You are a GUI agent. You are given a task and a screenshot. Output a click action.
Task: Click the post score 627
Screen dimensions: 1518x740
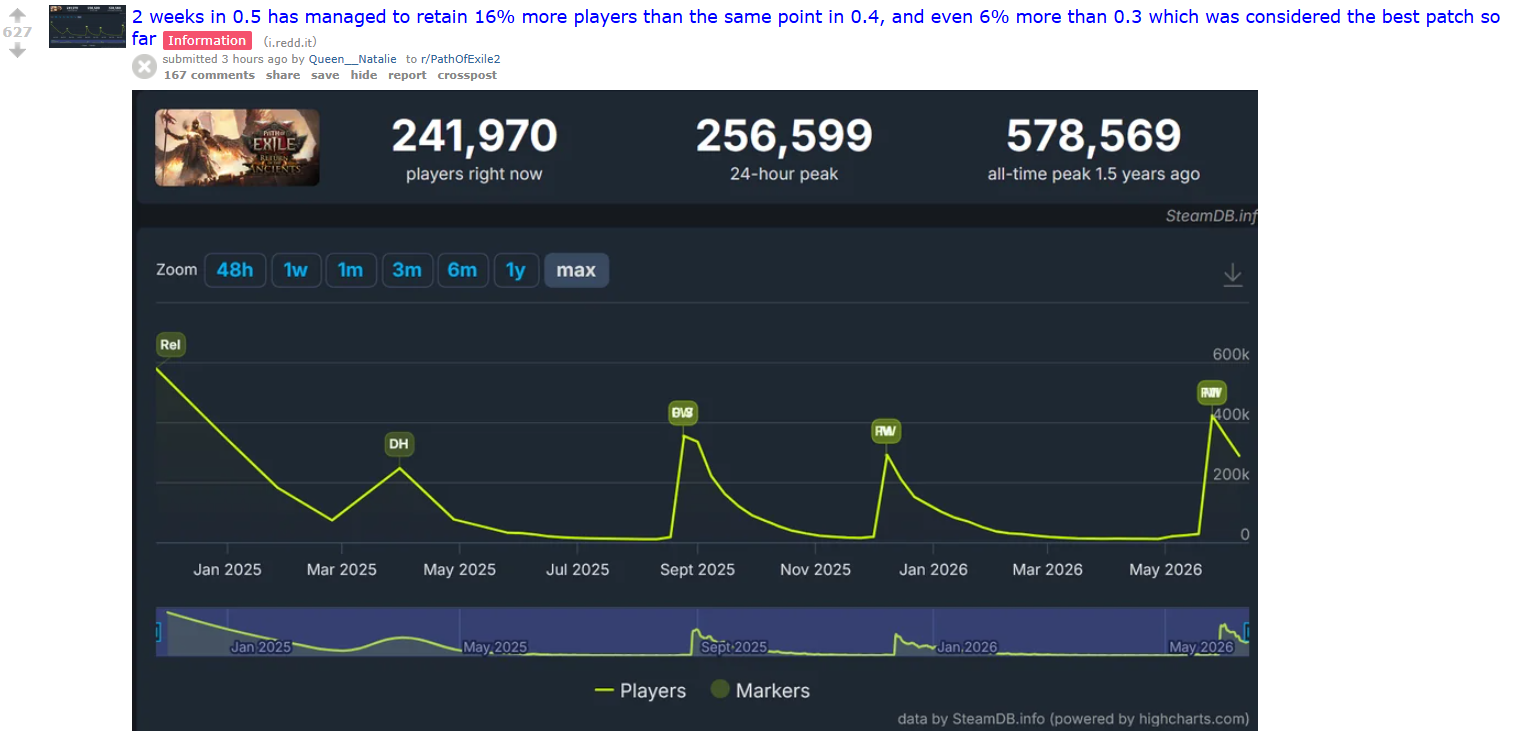click(18, 32)
